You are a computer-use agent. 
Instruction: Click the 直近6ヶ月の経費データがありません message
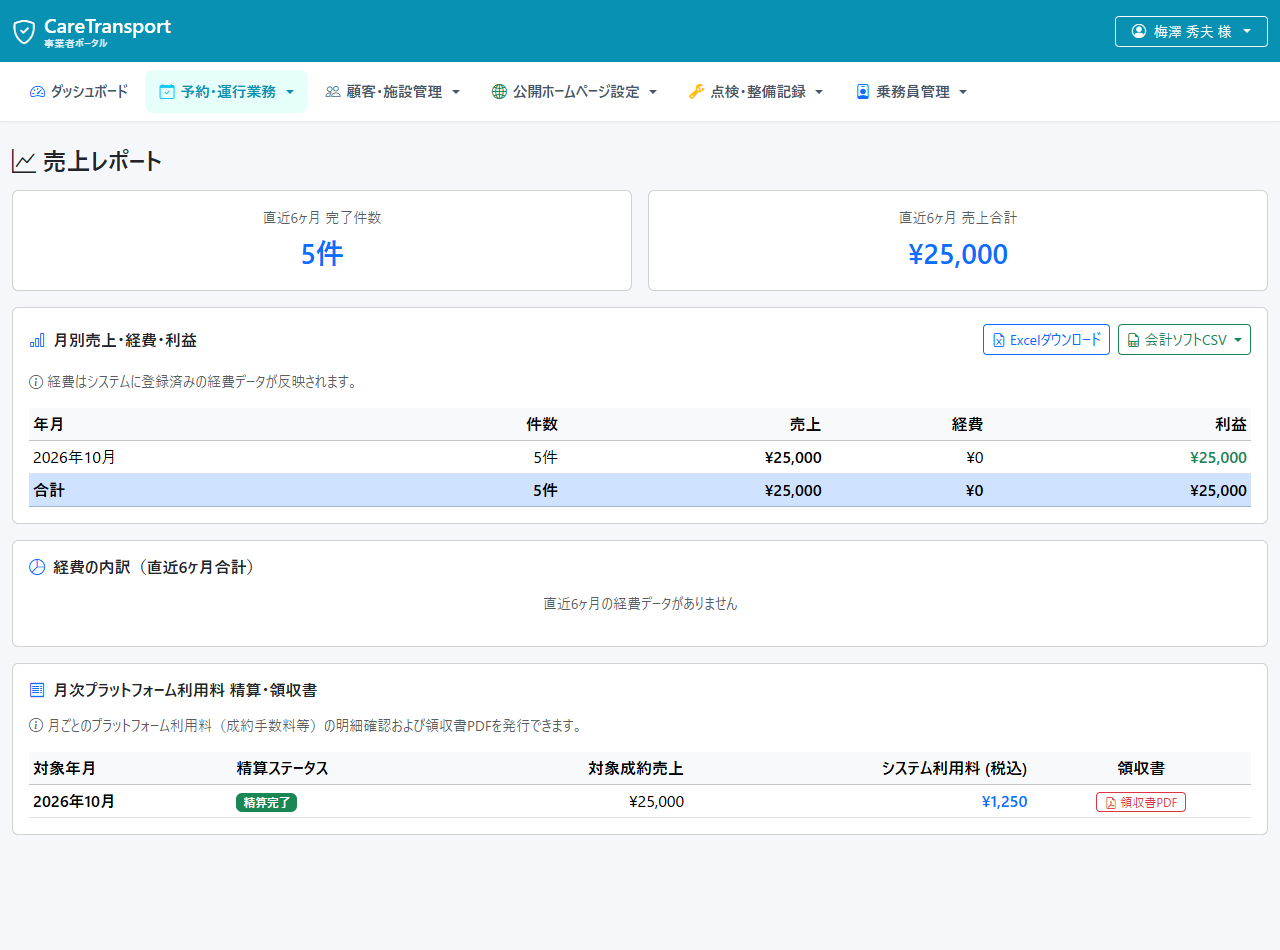point(640,604)
